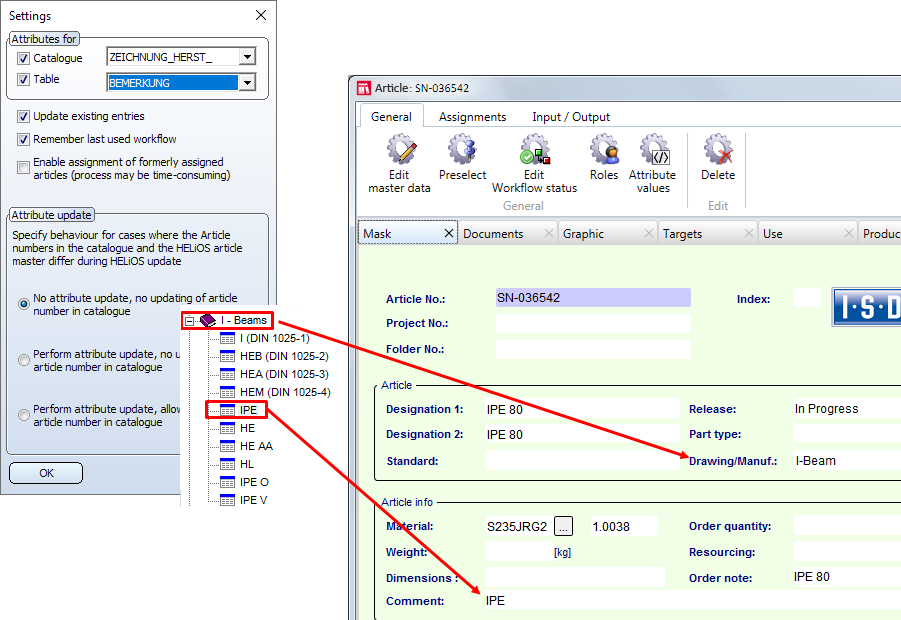The image size is (901, 620).
Task: Click the Drawing/Manuf. field with I-Beam
Action: 848,460
